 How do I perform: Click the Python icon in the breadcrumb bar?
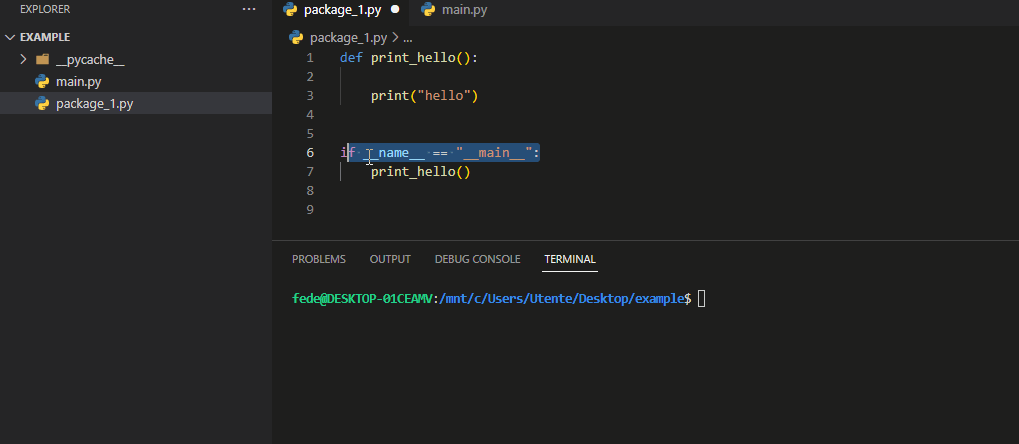pos(296,38)
